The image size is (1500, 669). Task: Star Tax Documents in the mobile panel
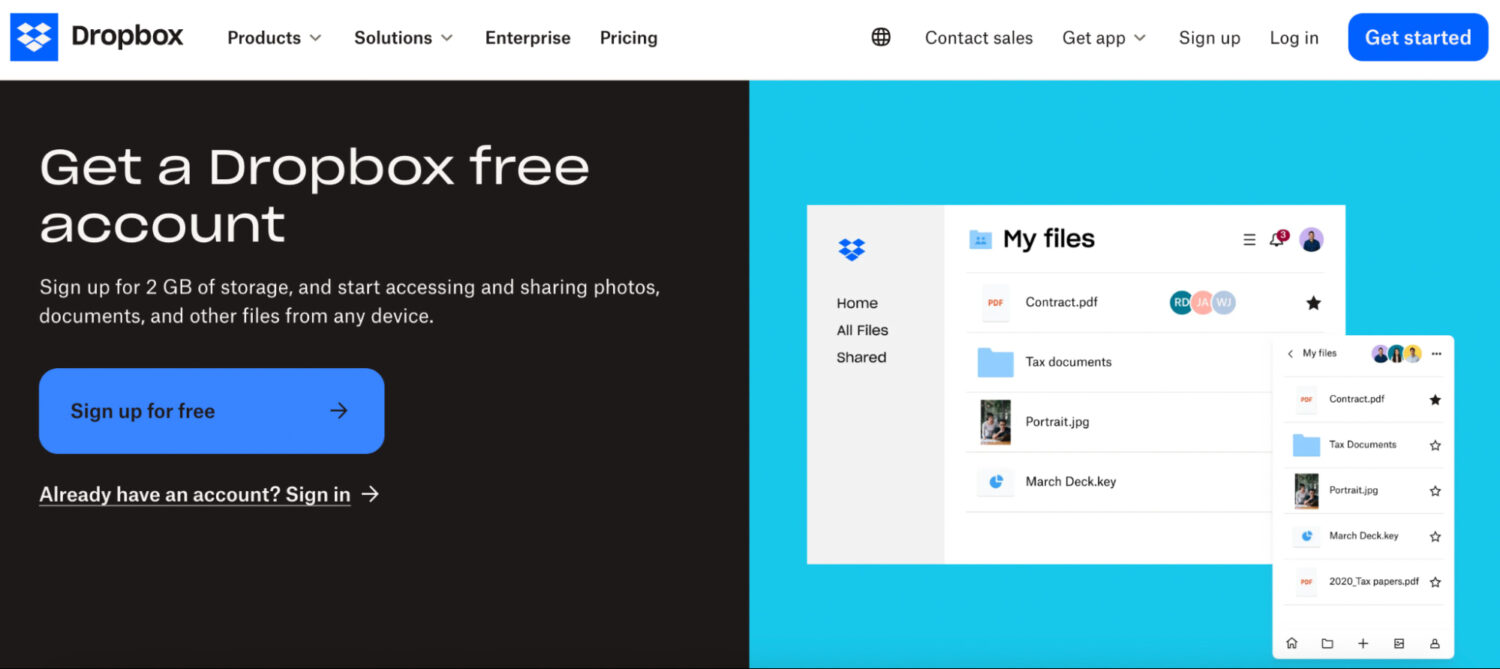(1435, 446)
